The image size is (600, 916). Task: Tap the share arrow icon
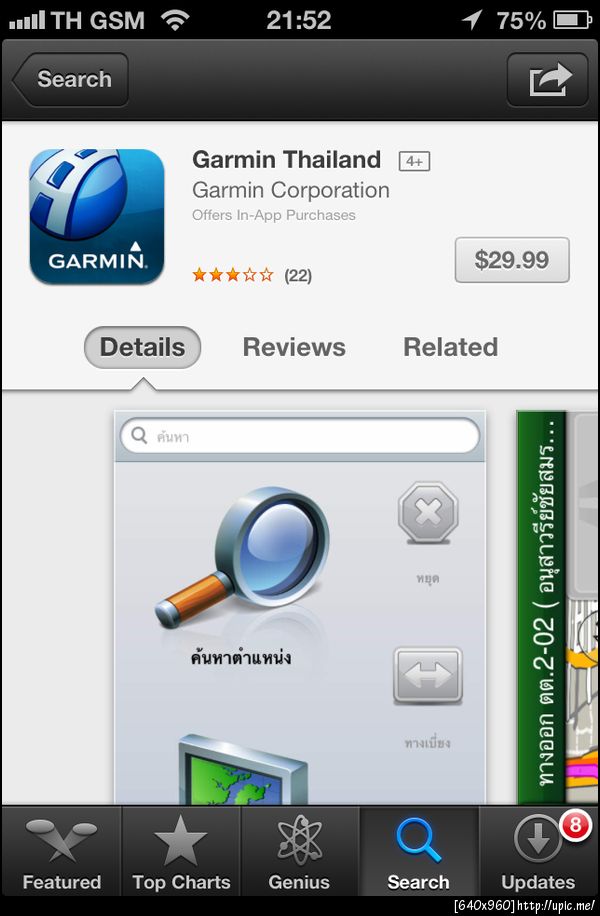[x=547, y=79]
